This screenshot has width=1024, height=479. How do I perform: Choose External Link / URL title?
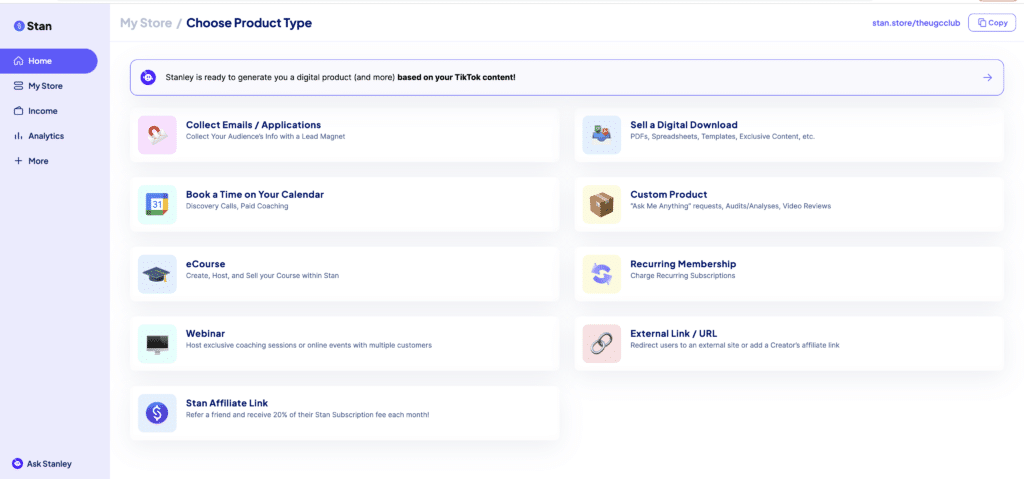pyautogui.click(x=674, y=333)
